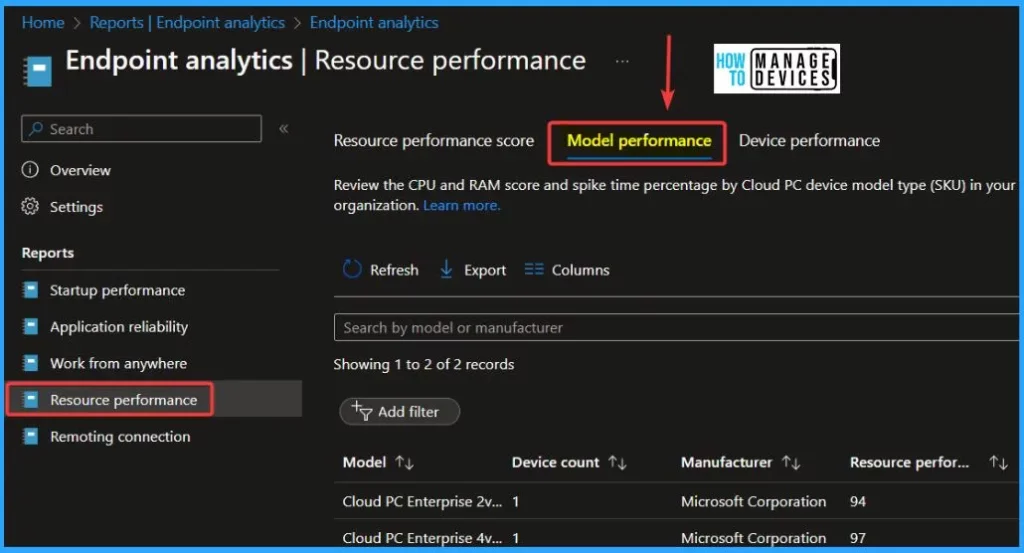Sort by Resource performance column arrows
The image size is (1024, 553).
[998, 462]
